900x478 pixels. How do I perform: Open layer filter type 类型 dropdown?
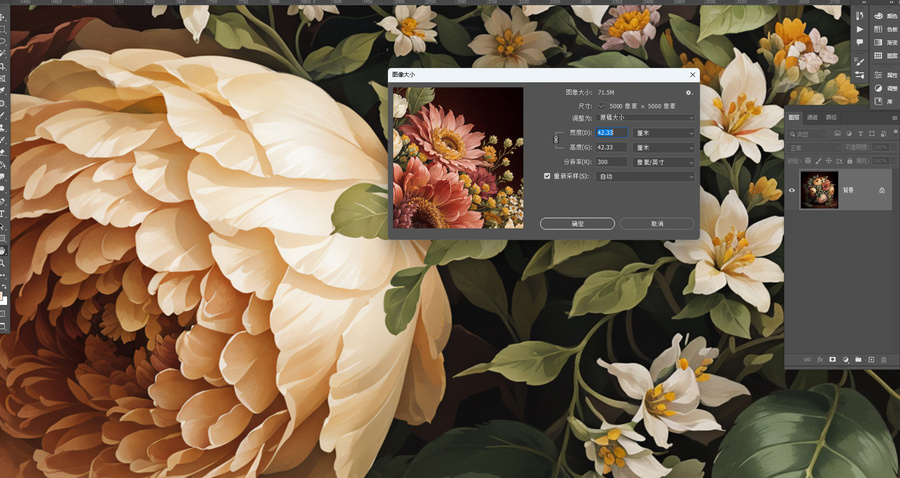806,134
